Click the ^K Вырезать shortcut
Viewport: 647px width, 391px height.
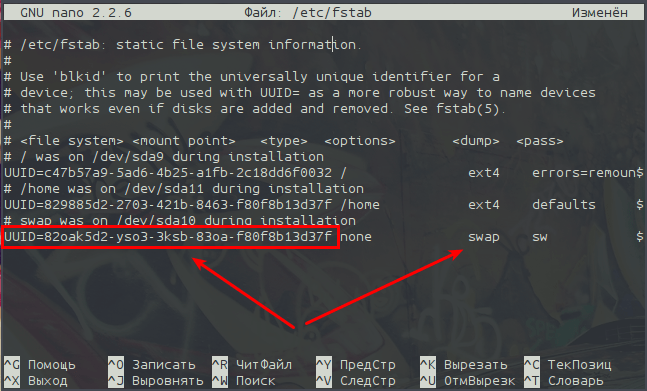tap(464, 365)
